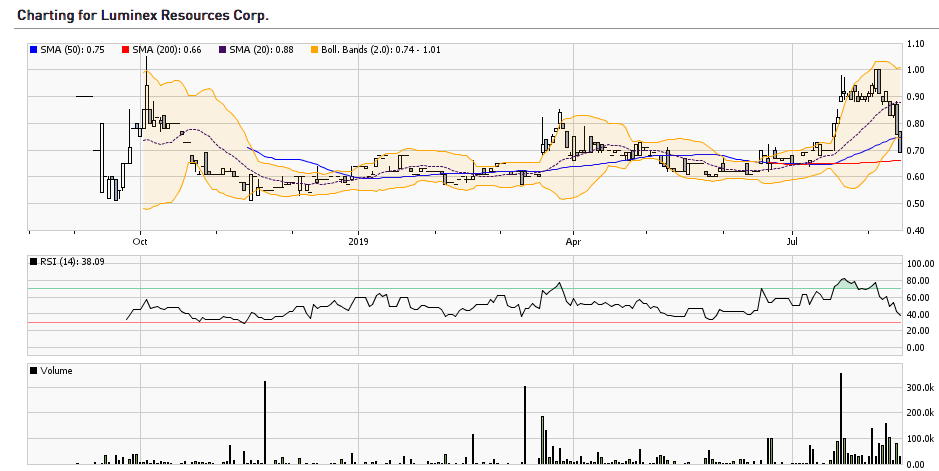This screenshot has width=939, height=471.
Task: Click the 200.0k volume axis value
Action: pyautogui.click(x=920, y=414)
